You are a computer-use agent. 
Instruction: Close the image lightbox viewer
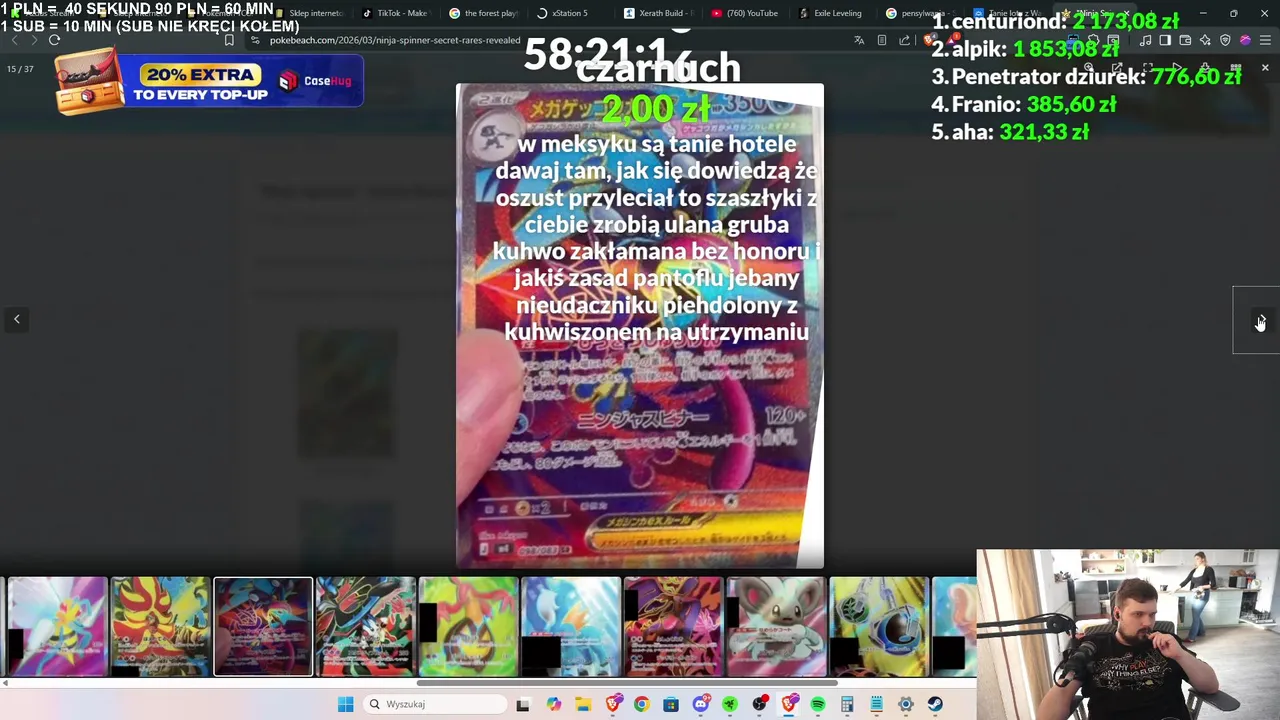pyautogui.click(x=1265, y=68)
